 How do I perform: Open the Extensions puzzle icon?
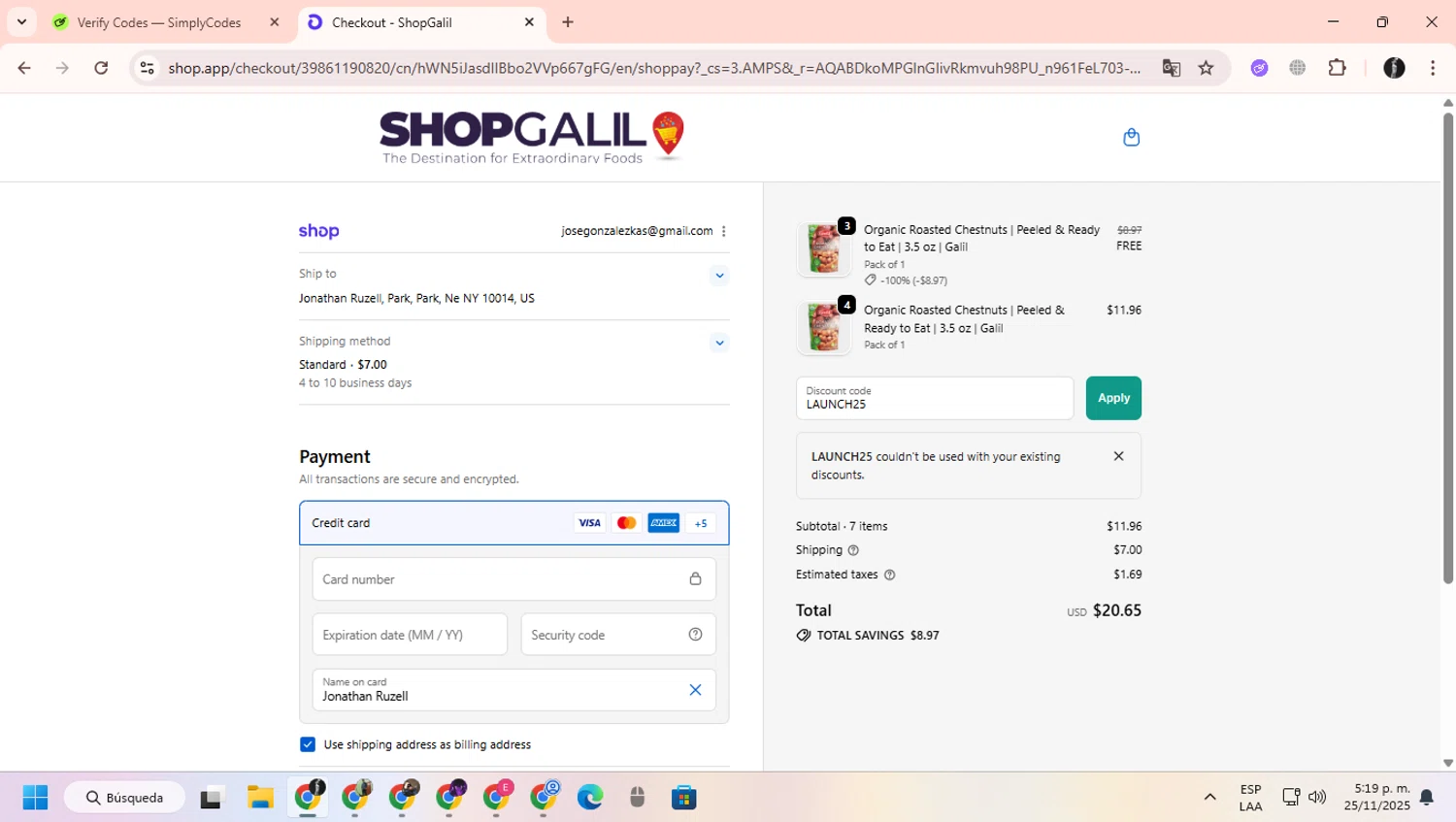pos(1337,68)
